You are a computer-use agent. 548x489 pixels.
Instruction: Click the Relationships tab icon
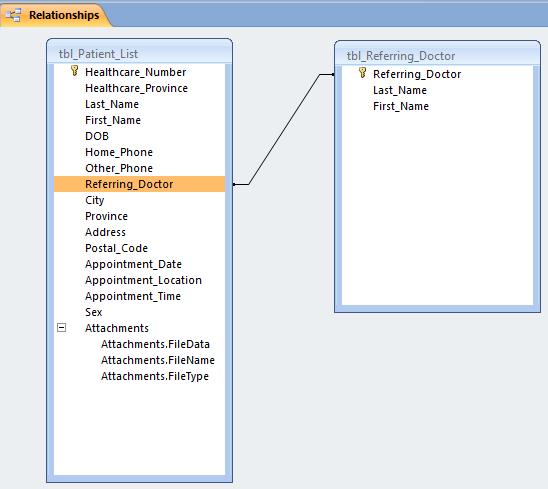point(13,15)
